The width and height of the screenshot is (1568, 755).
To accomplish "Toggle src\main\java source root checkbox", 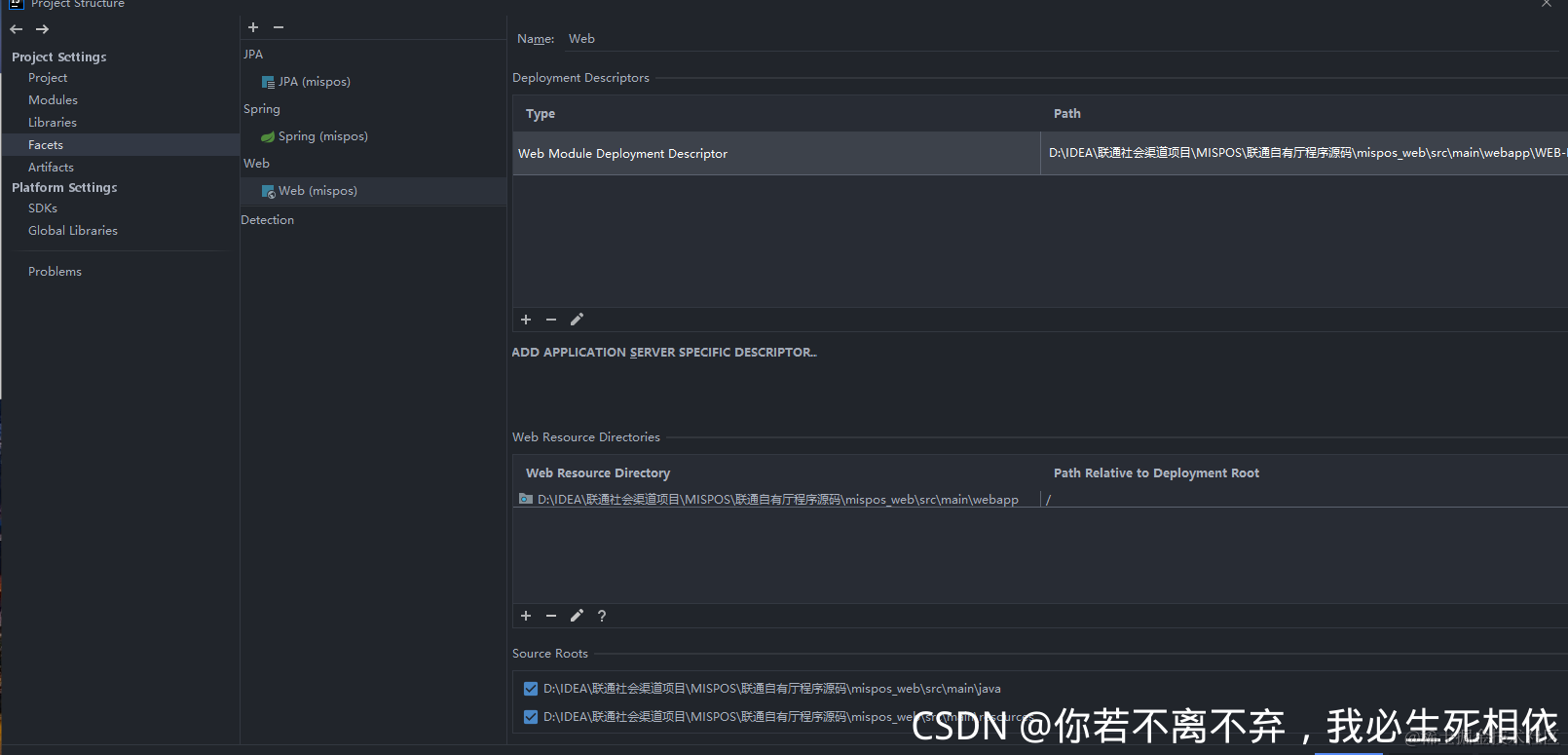I will point(531,689).
